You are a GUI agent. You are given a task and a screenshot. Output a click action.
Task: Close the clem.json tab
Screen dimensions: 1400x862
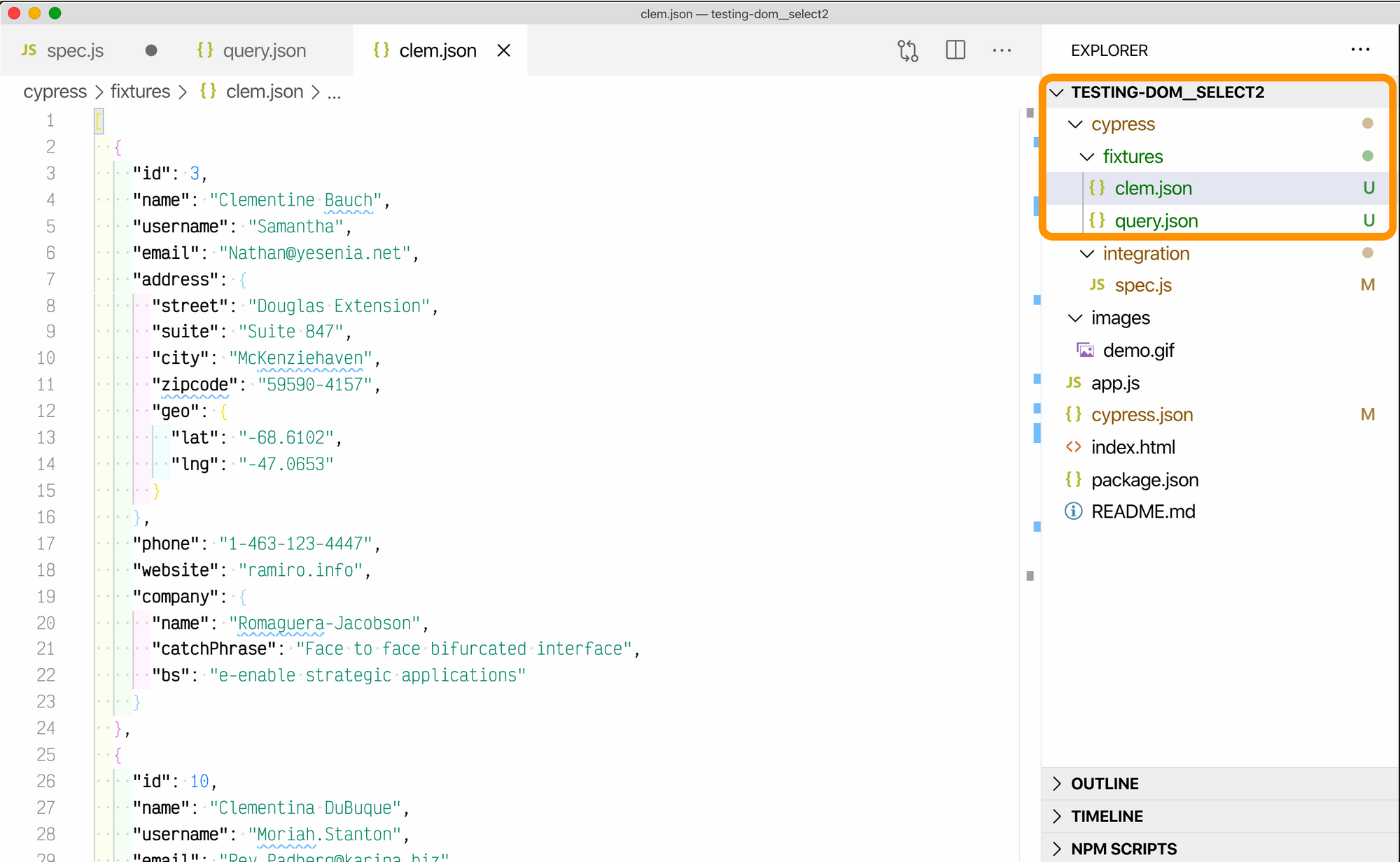[504, 50]
